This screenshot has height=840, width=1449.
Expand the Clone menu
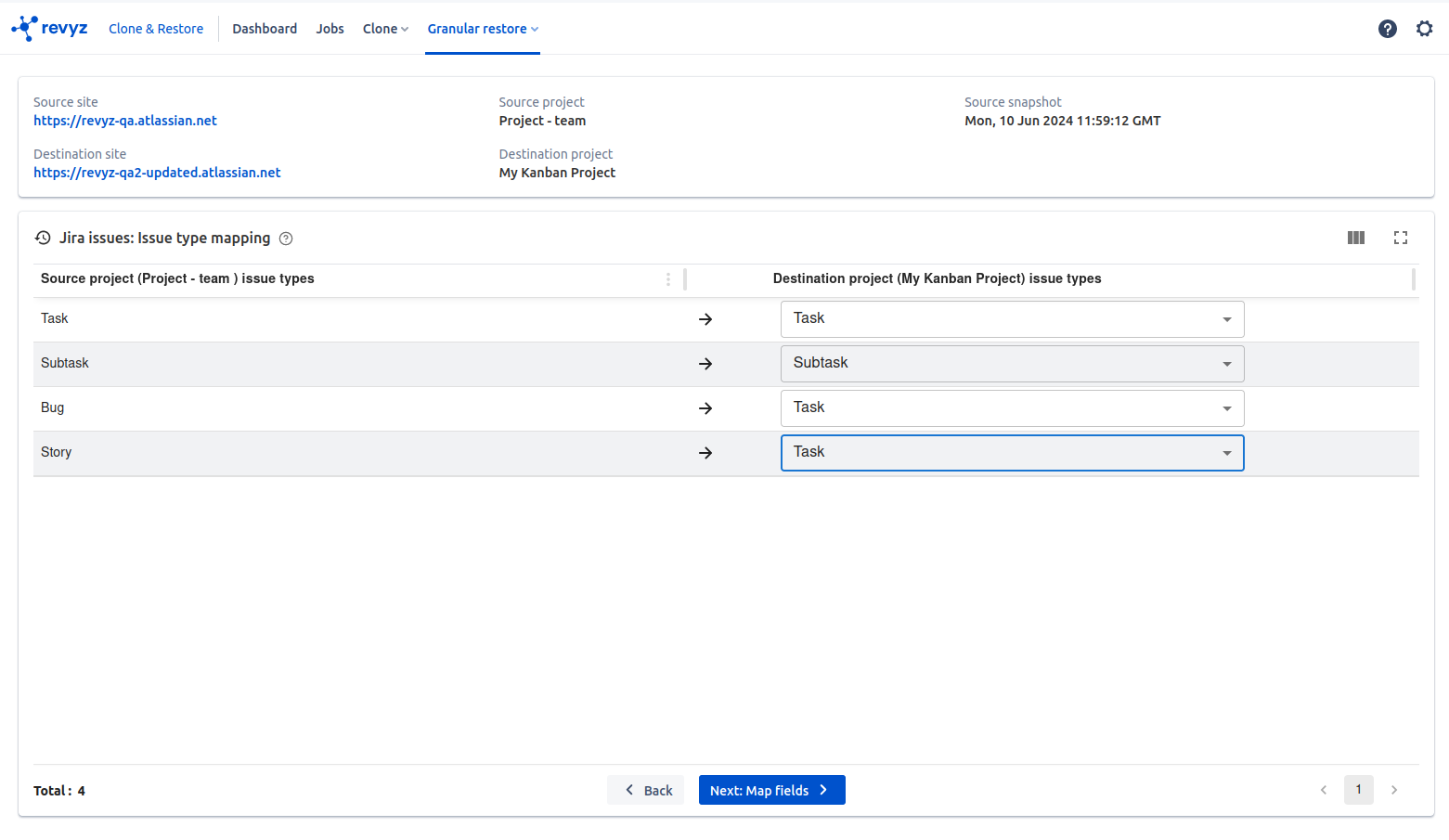coord(385,29)
